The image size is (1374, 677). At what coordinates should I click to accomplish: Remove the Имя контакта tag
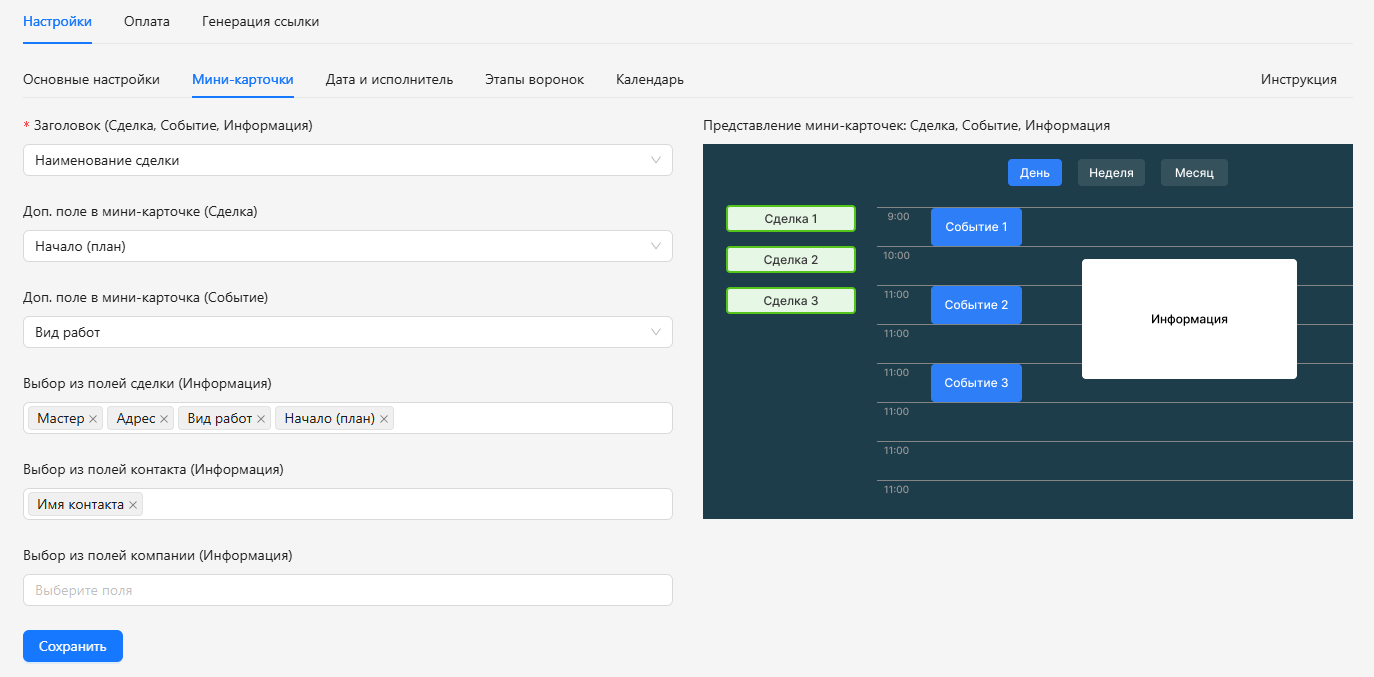point(133,505)
